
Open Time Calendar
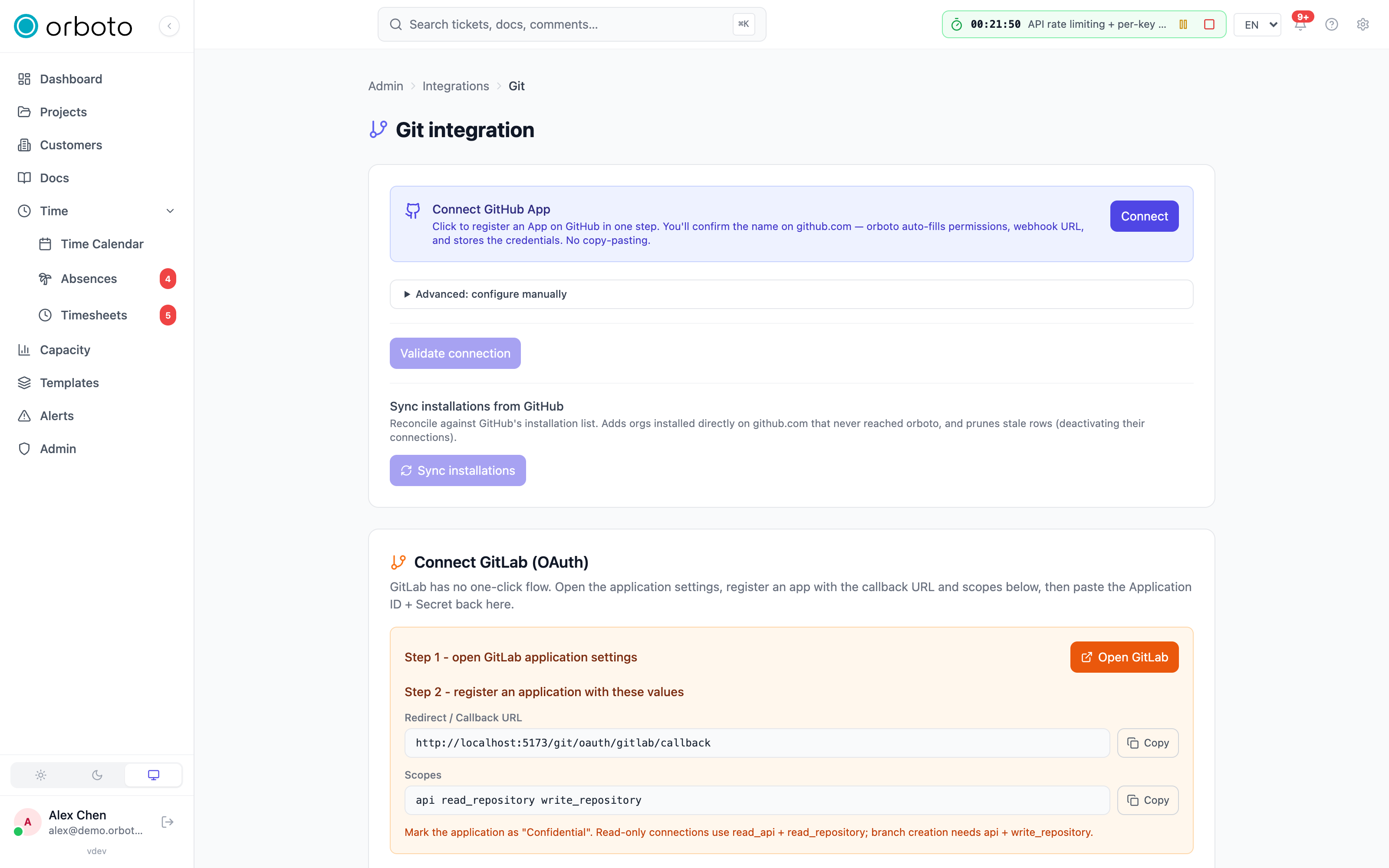(107, 244)
